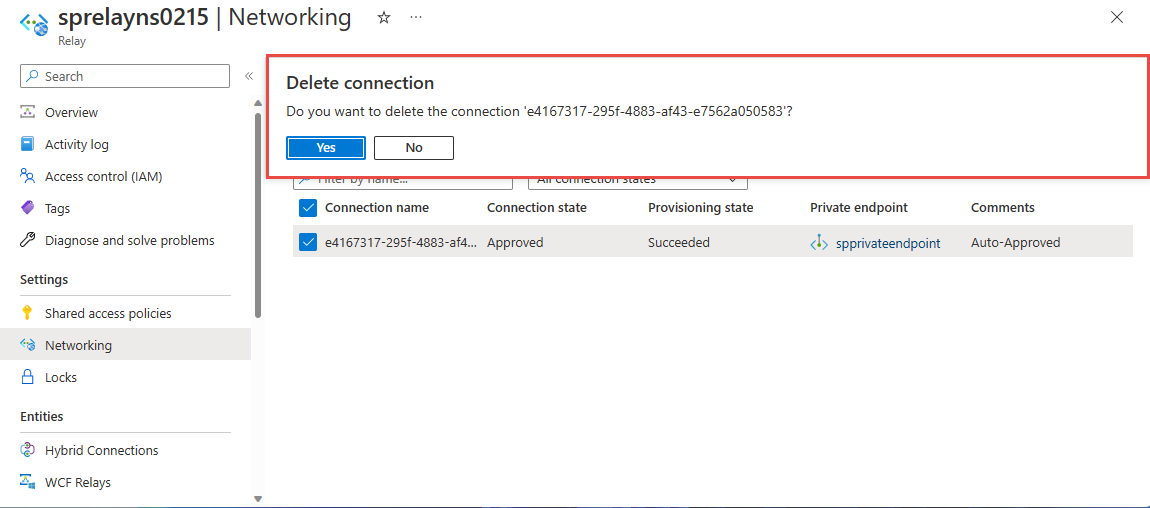This screenshot has width=1150, height=508.
Task: Toggle the select-all checkbox in the header
Action: (x=308, y=208)
